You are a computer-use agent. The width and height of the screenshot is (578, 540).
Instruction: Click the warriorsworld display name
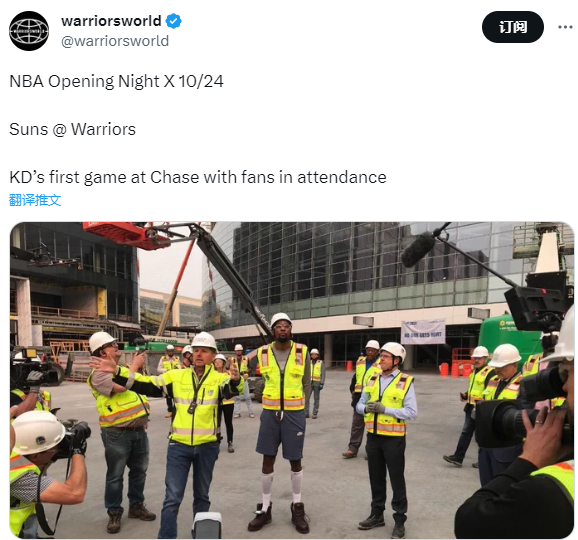pyautogui.click(x=111, y=21)
